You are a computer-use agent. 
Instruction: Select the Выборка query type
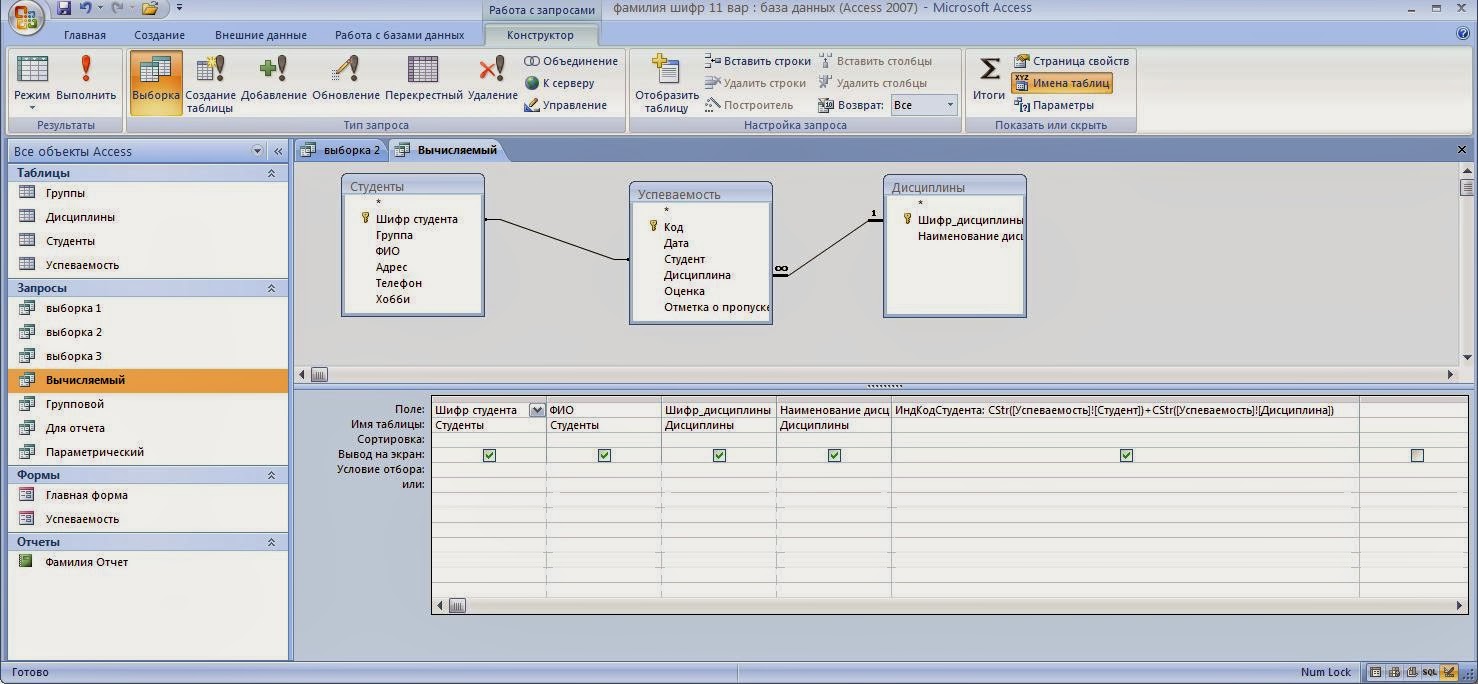(156, 83)
